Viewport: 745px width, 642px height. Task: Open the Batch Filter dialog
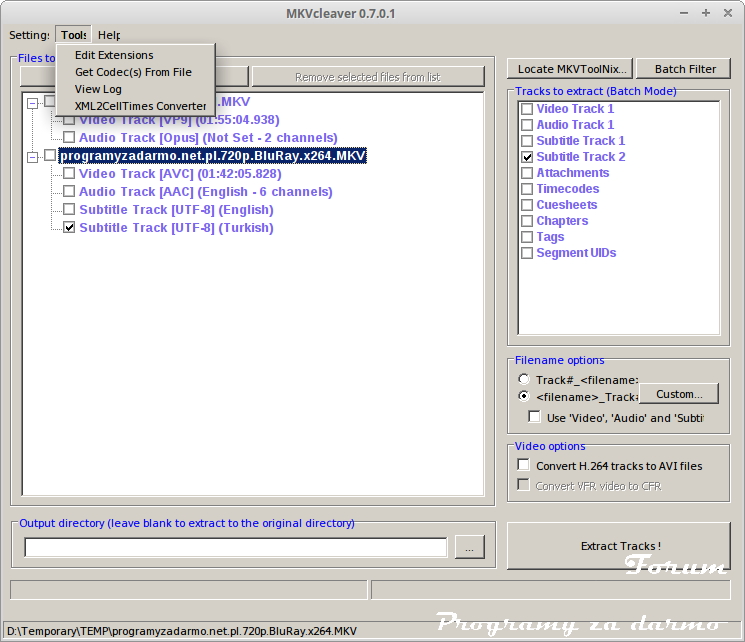click(685, 69)
